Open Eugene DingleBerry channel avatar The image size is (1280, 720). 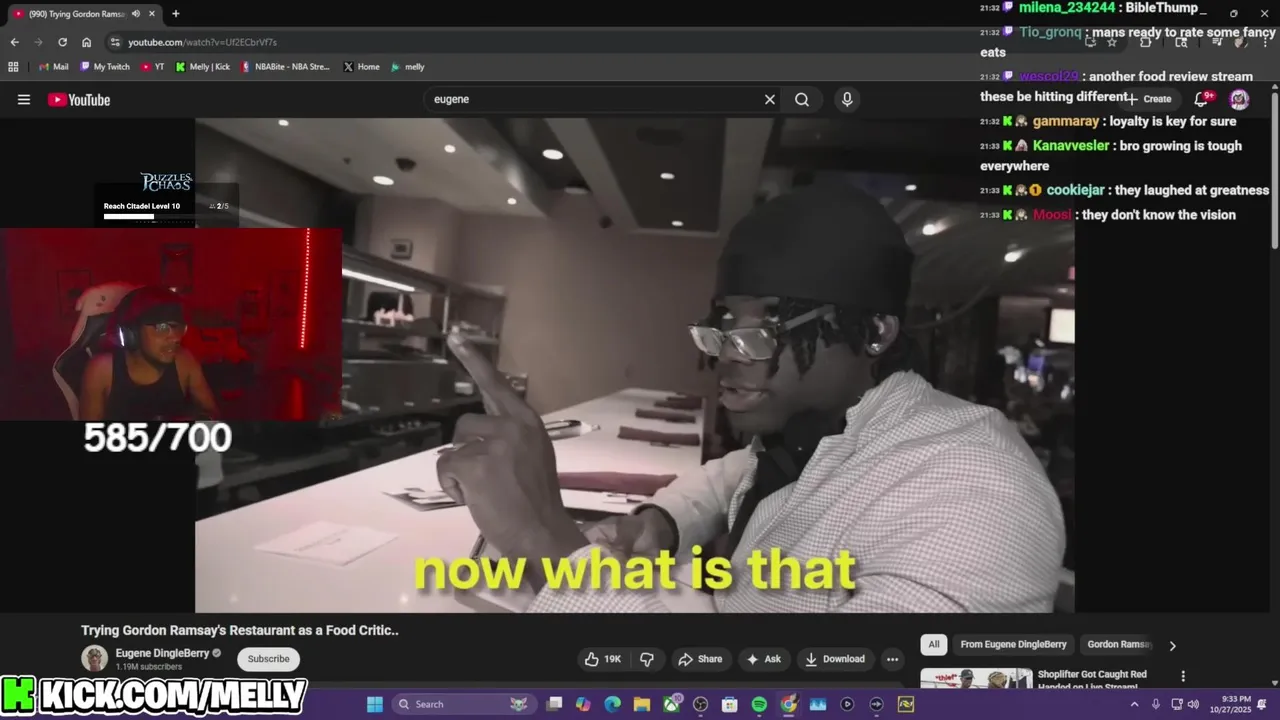95,658
